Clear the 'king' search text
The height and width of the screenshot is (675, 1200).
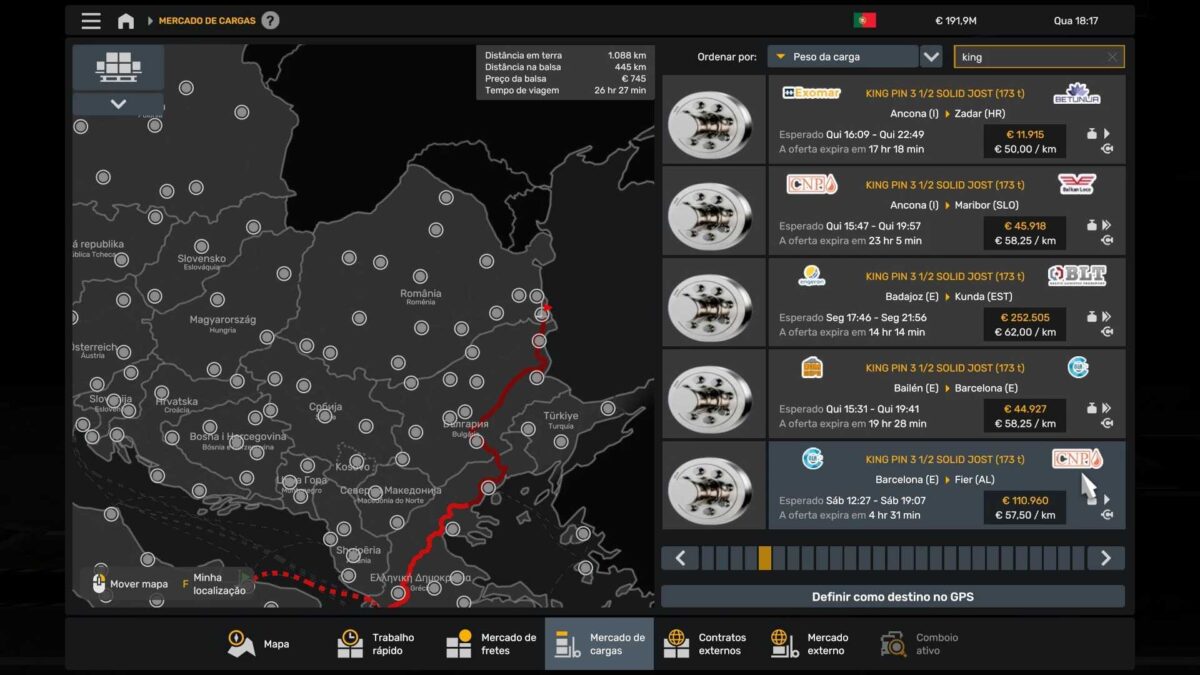(1112, 57)
